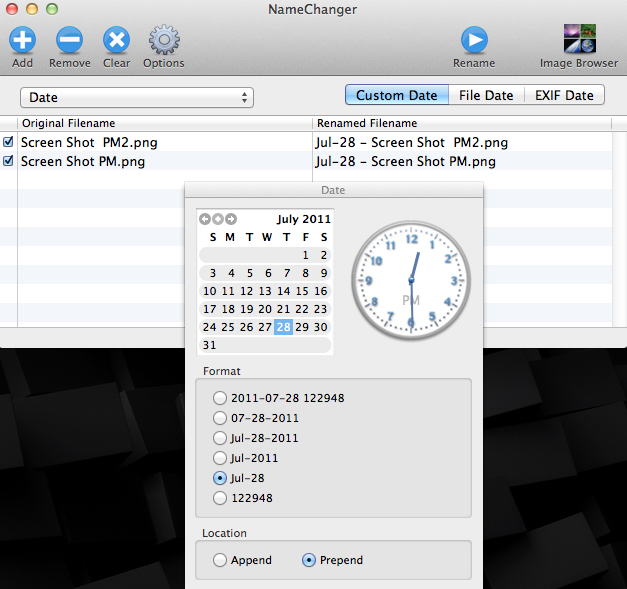Select July 31 in the calendar

point(210,345)
